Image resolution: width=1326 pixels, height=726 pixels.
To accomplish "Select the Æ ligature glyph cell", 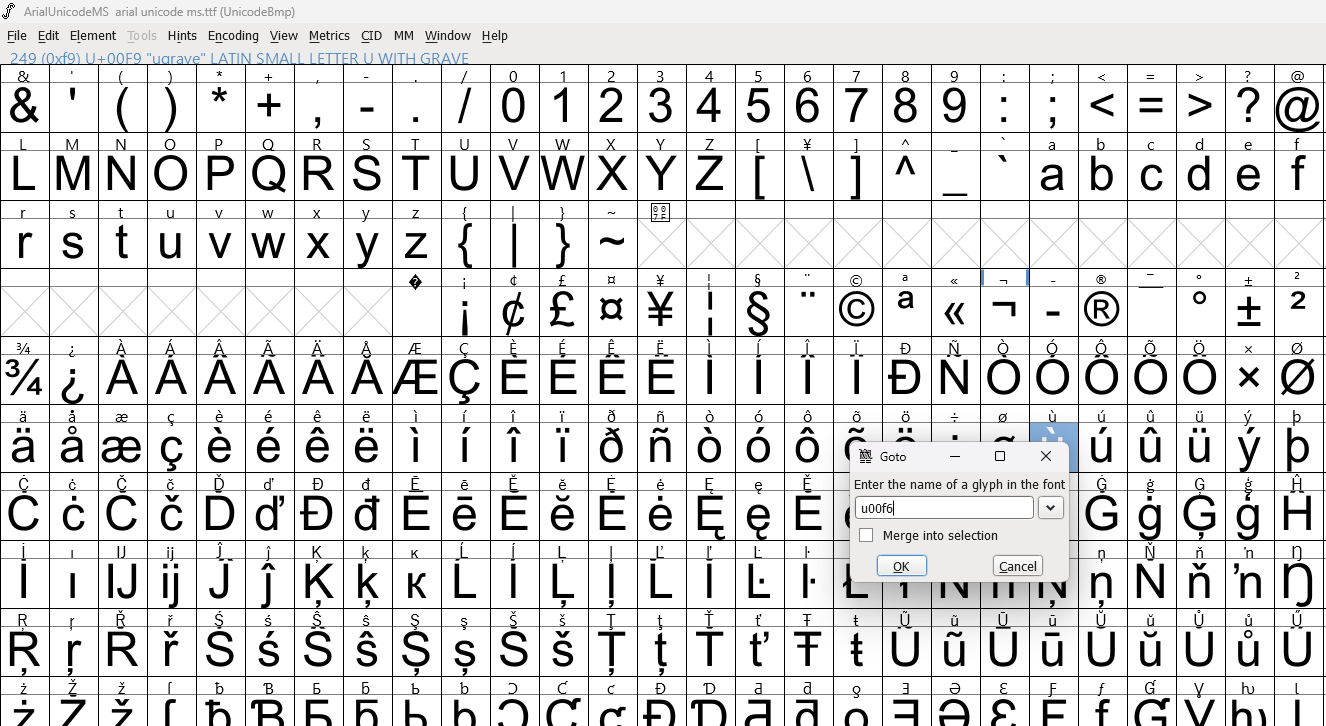I will tap(416, 379).
